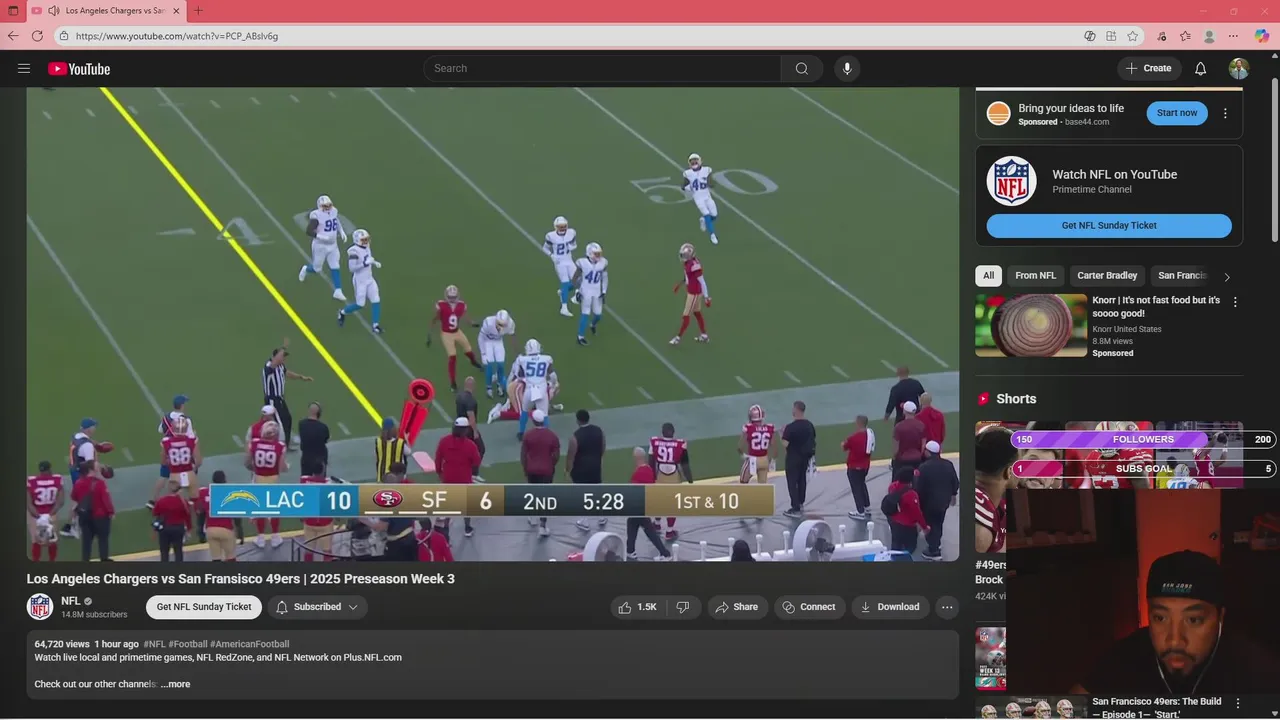
Task: Select the Carter Bradley filter chip
Action: [1107, 276]
